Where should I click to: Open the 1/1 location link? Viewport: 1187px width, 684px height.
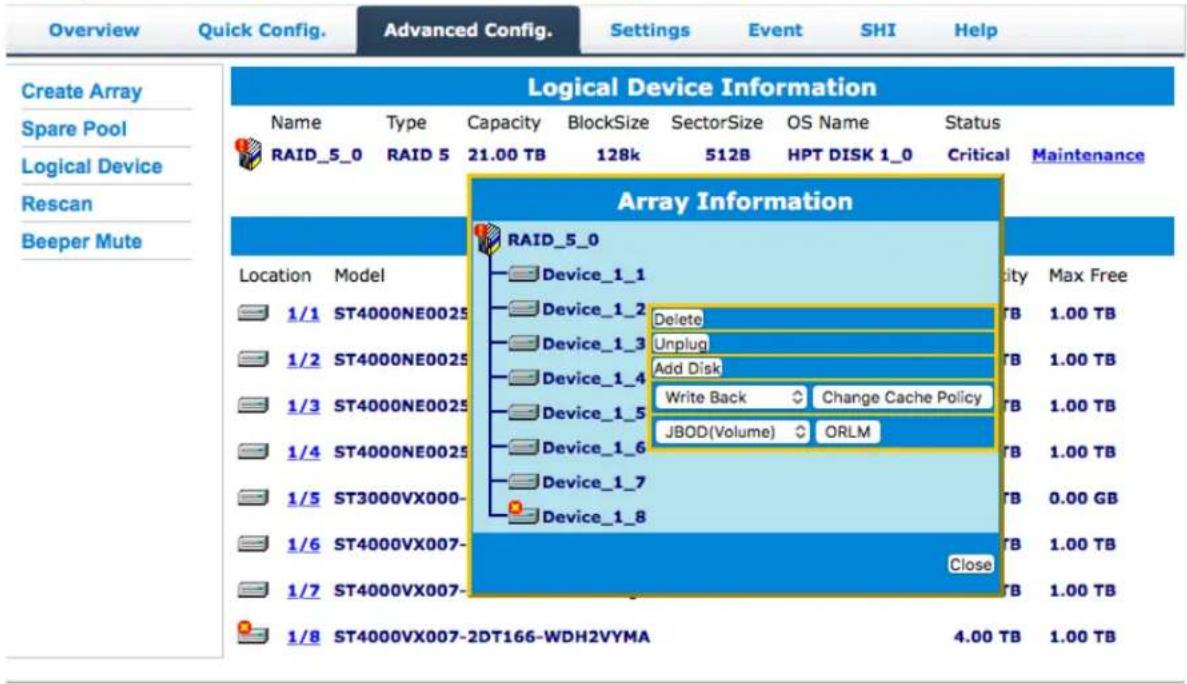point(303,313)
